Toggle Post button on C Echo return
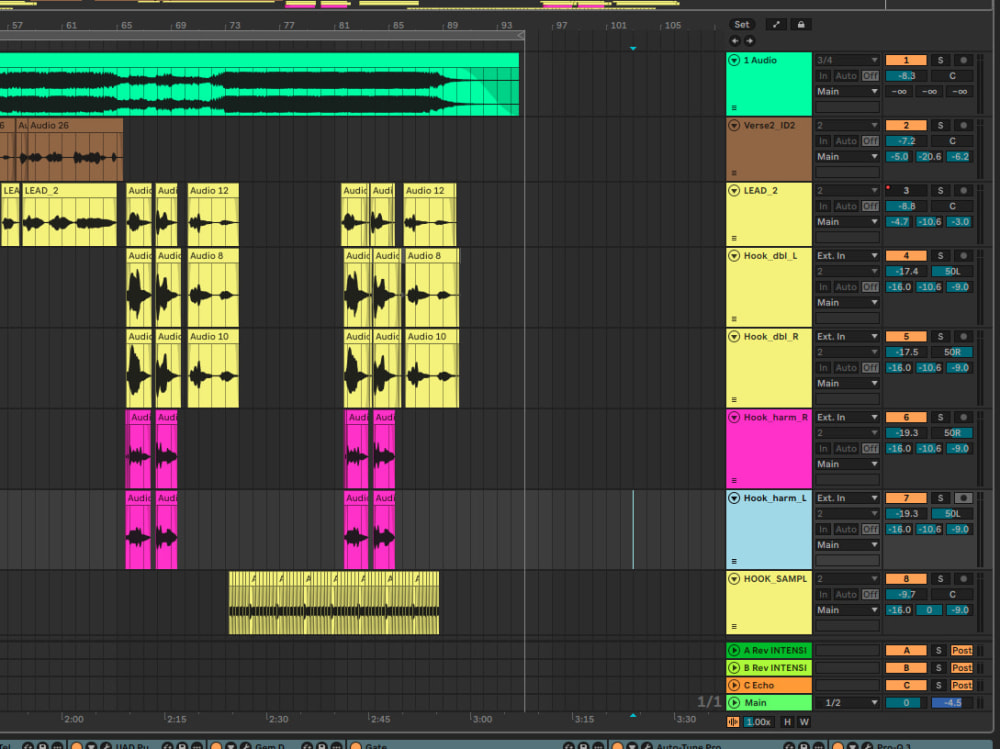The width and height of the screenshot is (1000, 749). point(962,685)
